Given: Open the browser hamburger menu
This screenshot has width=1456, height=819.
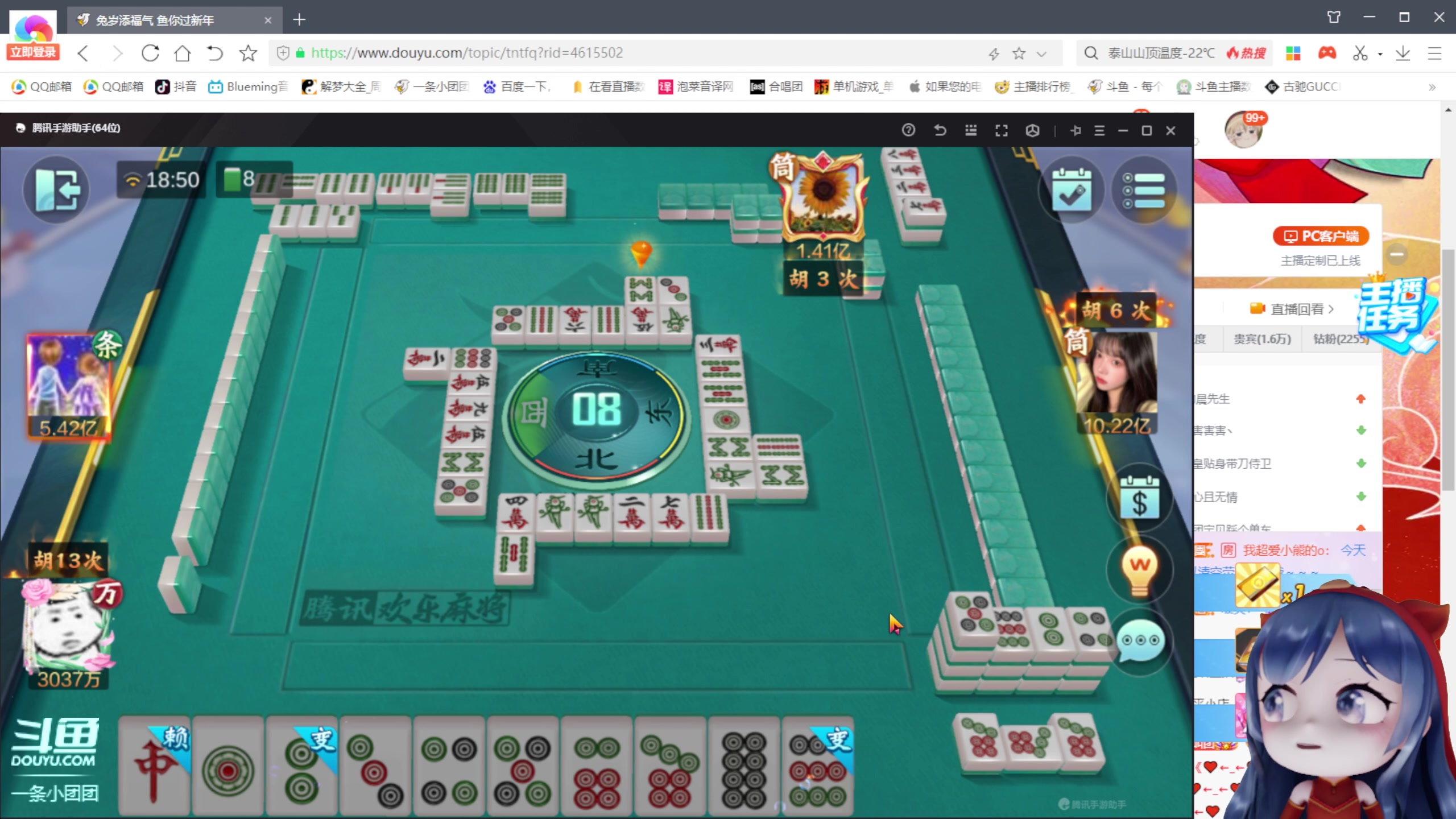Looking at the screenshot, I should coord(1434,53).
